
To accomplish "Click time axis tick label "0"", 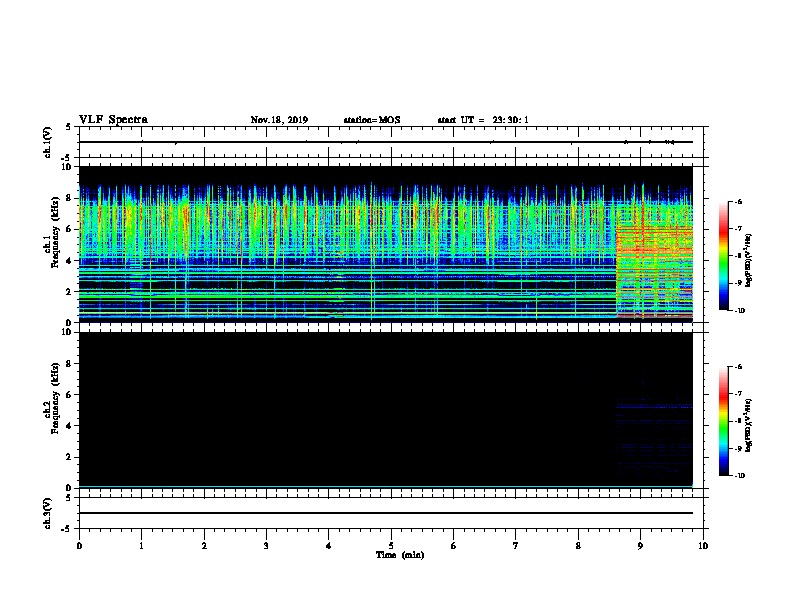I will tap(79, 545).
